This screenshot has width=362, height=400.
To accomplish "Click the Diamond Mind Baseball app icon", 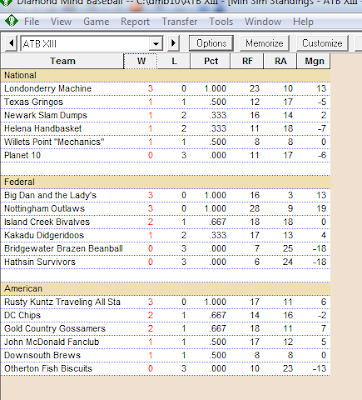I will pos(11,22).
